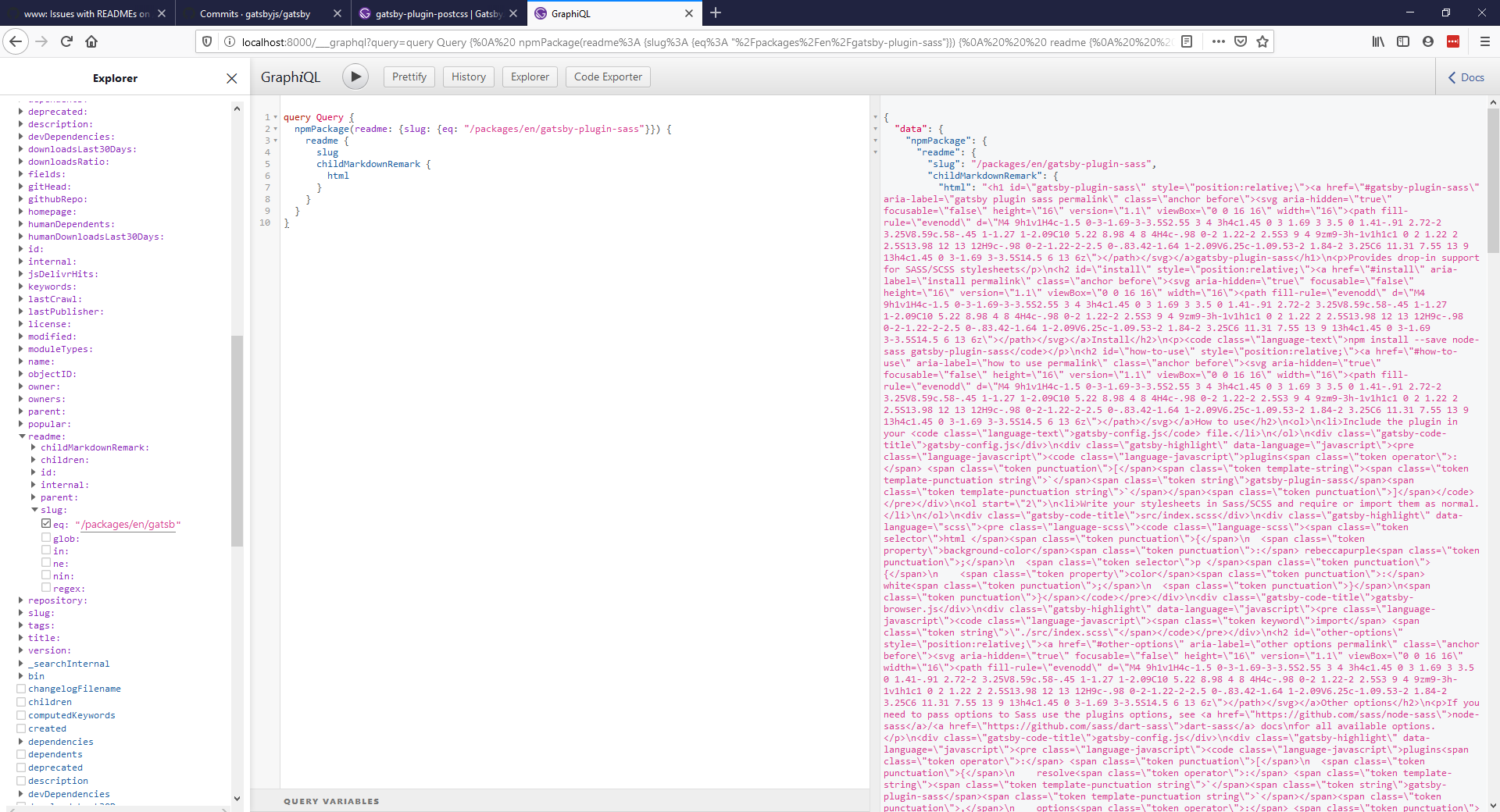Click the Explorer scrollbar down arrow
1500x812 pixels.
click(x=237, y=798)
